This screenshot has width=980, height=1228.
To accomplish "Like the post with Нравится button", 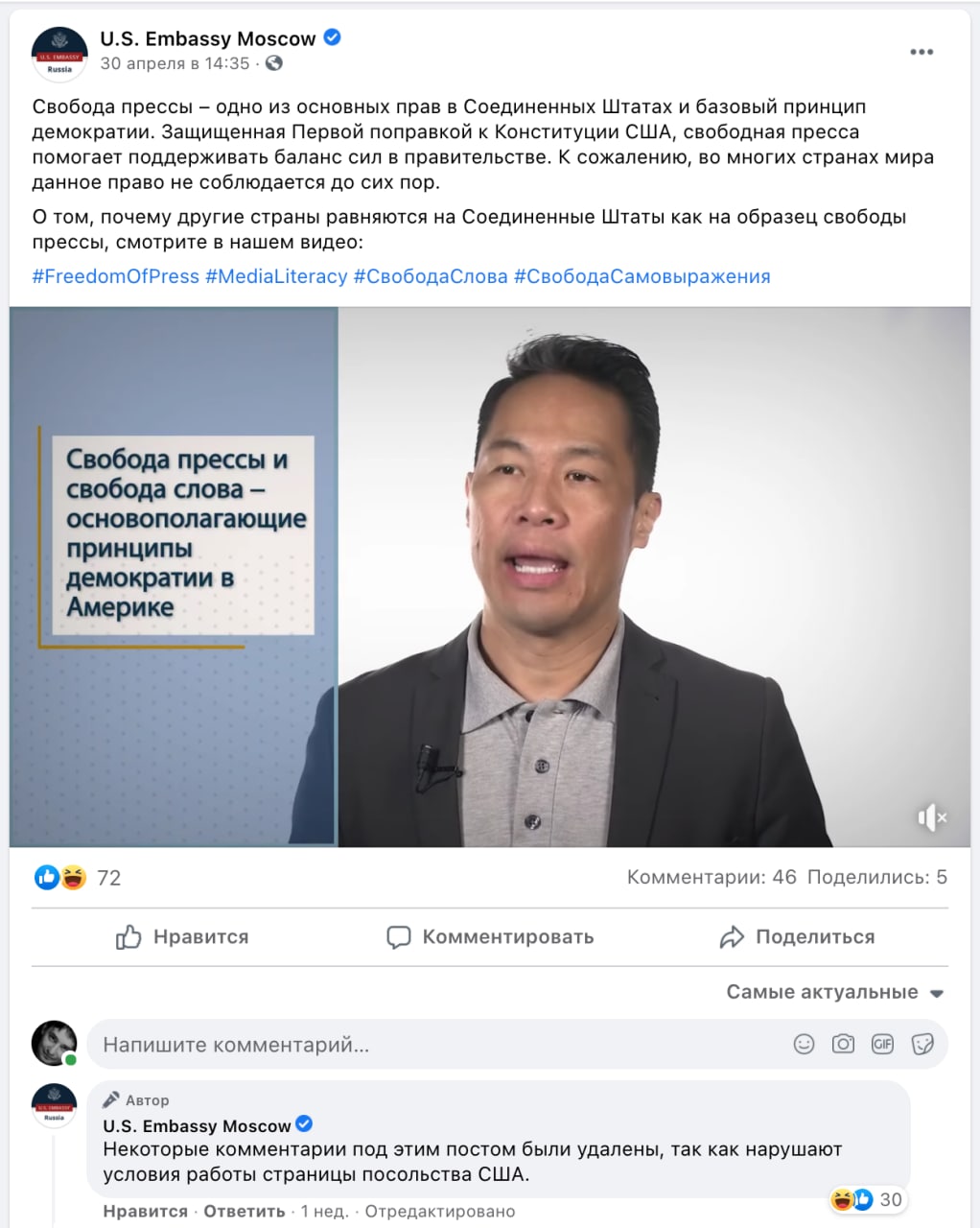I will click(181, 936).
